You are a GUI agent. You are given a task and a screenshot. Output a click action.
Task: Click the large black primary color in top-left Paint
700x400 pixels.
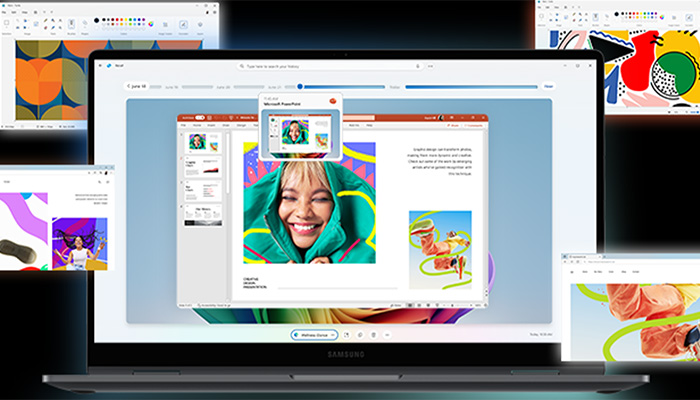pyautogui.click(x=96, y=21)
